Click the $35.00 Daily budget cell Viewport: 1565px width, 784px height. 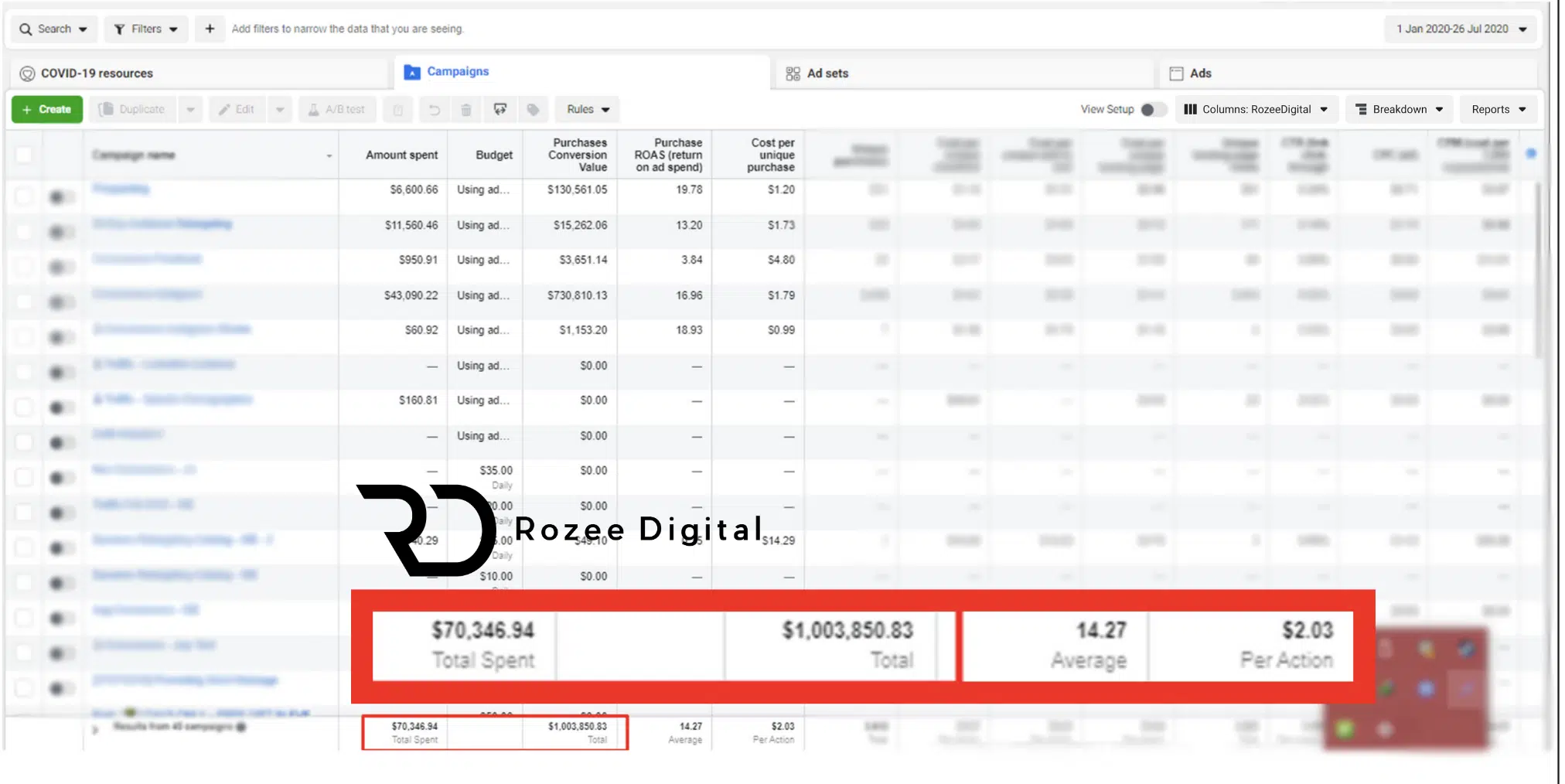(x=496, y=477)
